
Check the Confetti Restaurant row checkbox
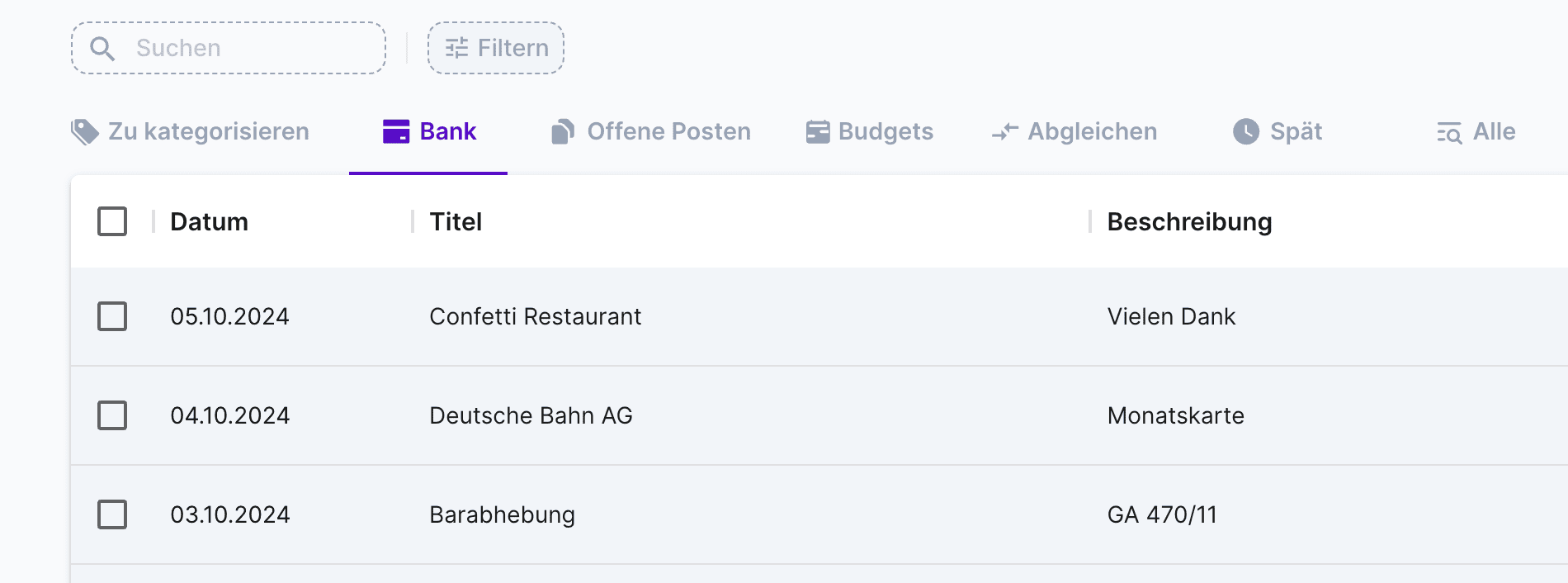tap(112, 316)
